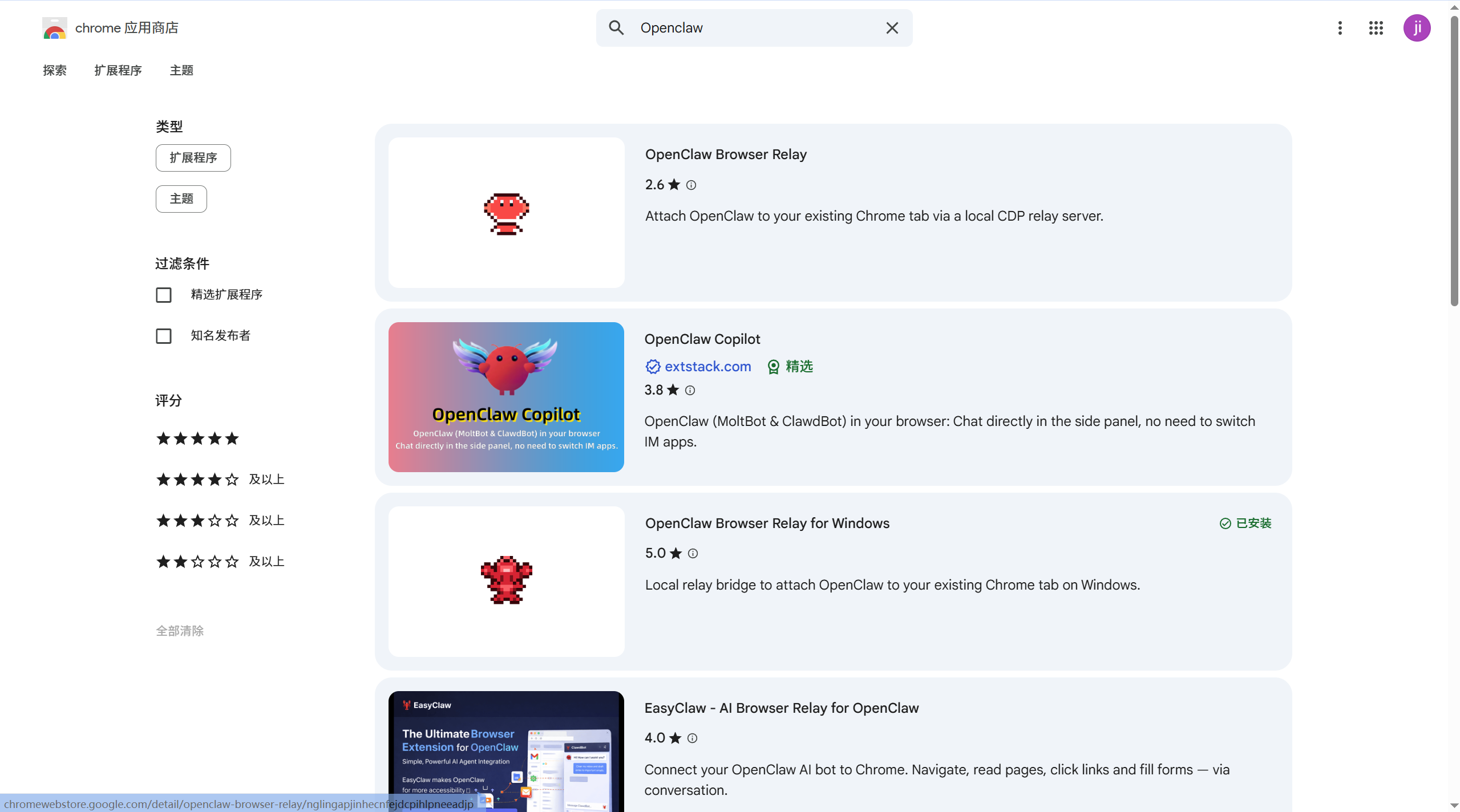Enable the 知名发布者 filter checkbox
The image size is (1460, 812).
(x=164, y=336)
